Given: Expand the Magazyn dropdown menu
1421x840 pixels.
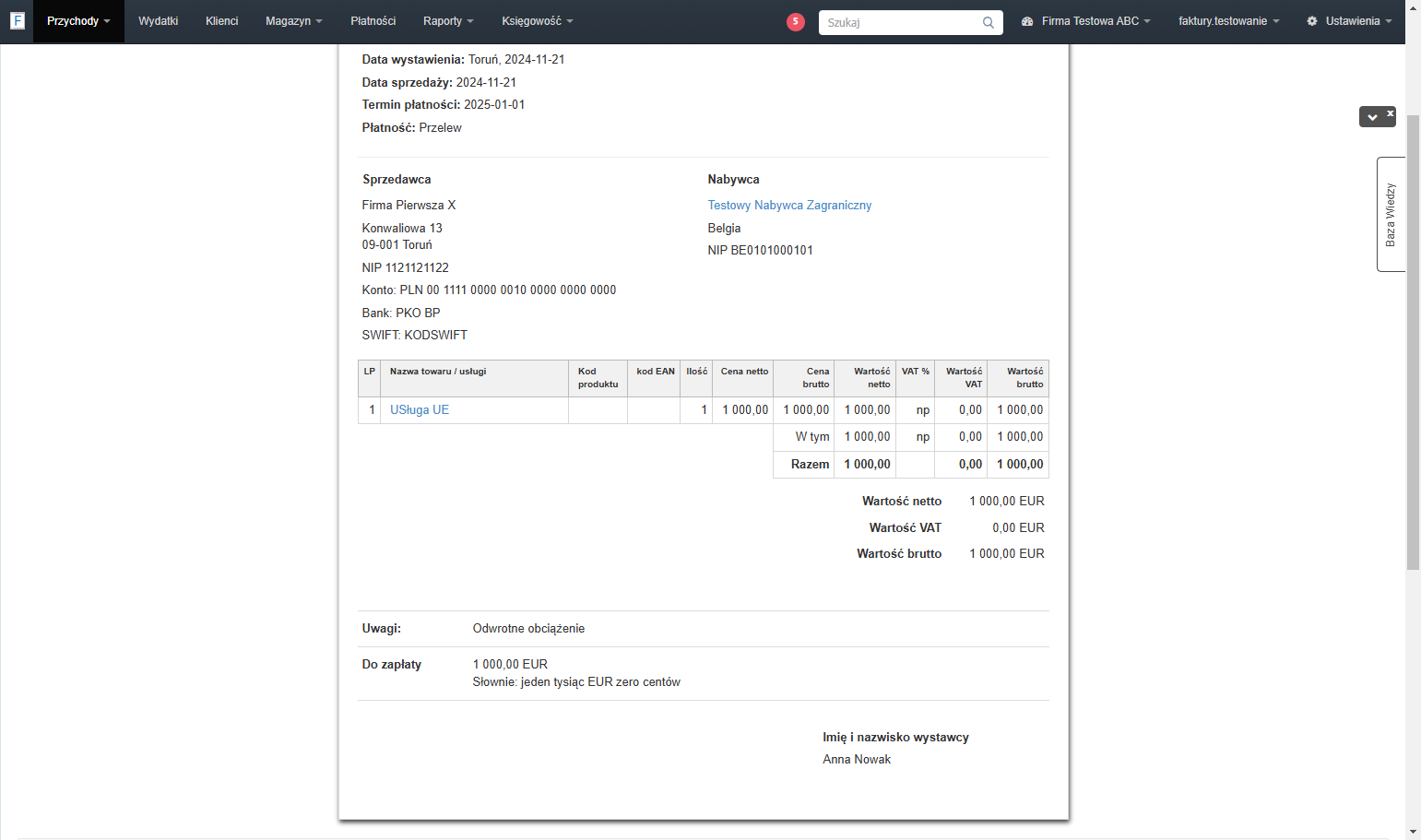Looking at the screenshot, I should tap(294, 21).
